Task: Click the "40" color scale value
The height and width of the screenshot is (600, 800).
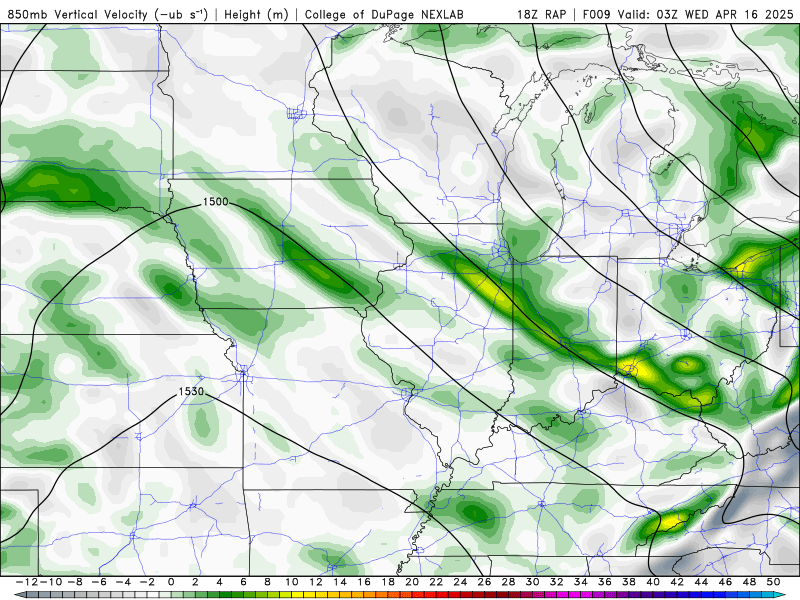Action: [x=653, y=582]
